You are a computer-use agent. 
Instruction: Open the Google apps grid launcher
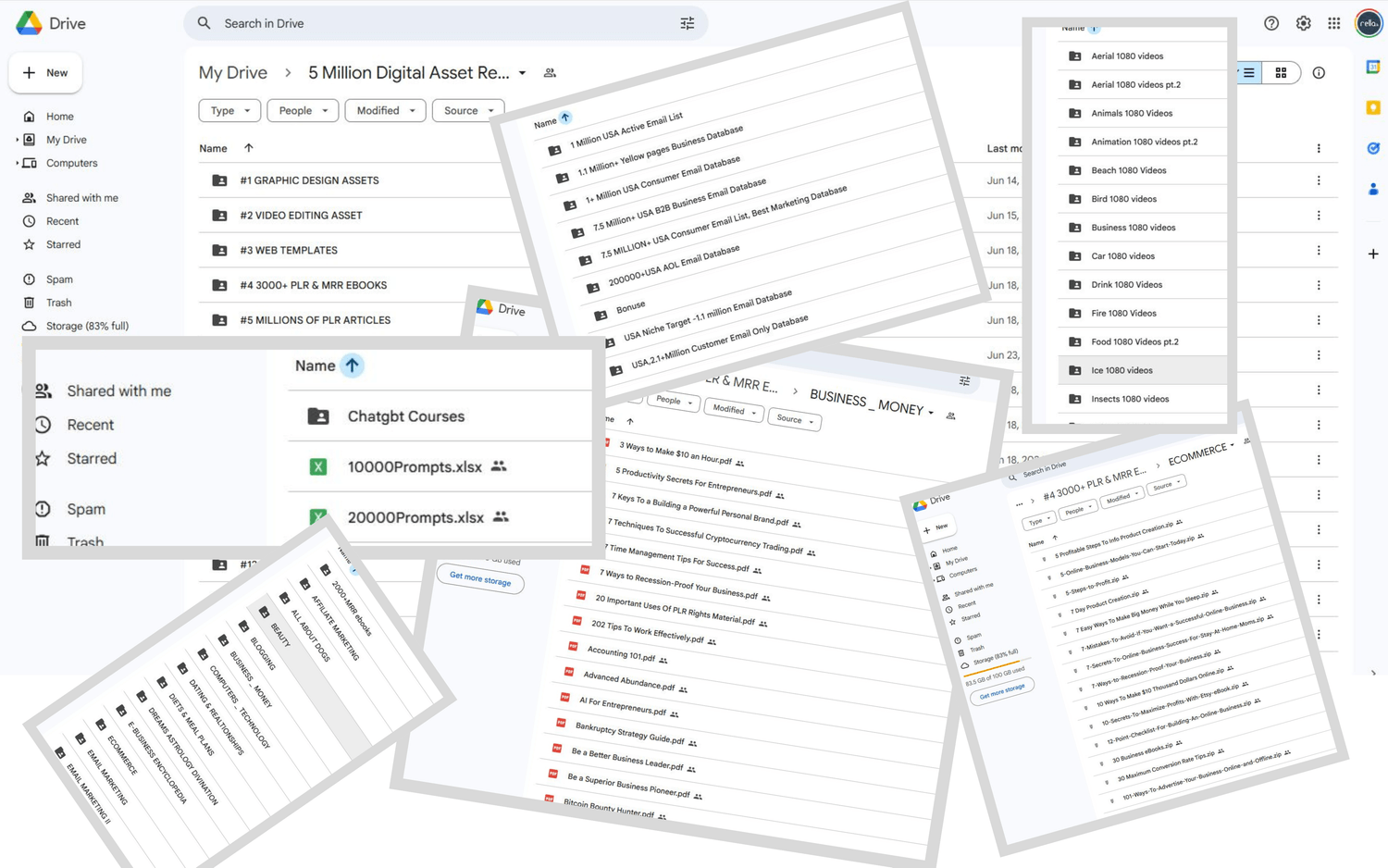pos(1333,23)
